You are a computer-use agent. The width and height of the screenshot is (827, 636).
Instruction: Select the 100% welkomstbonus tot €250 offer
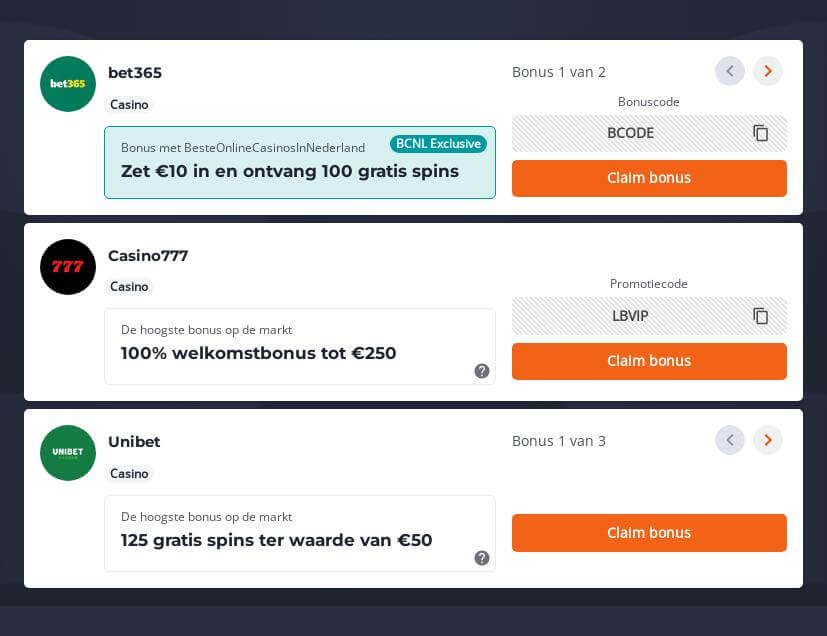point(259,353)
